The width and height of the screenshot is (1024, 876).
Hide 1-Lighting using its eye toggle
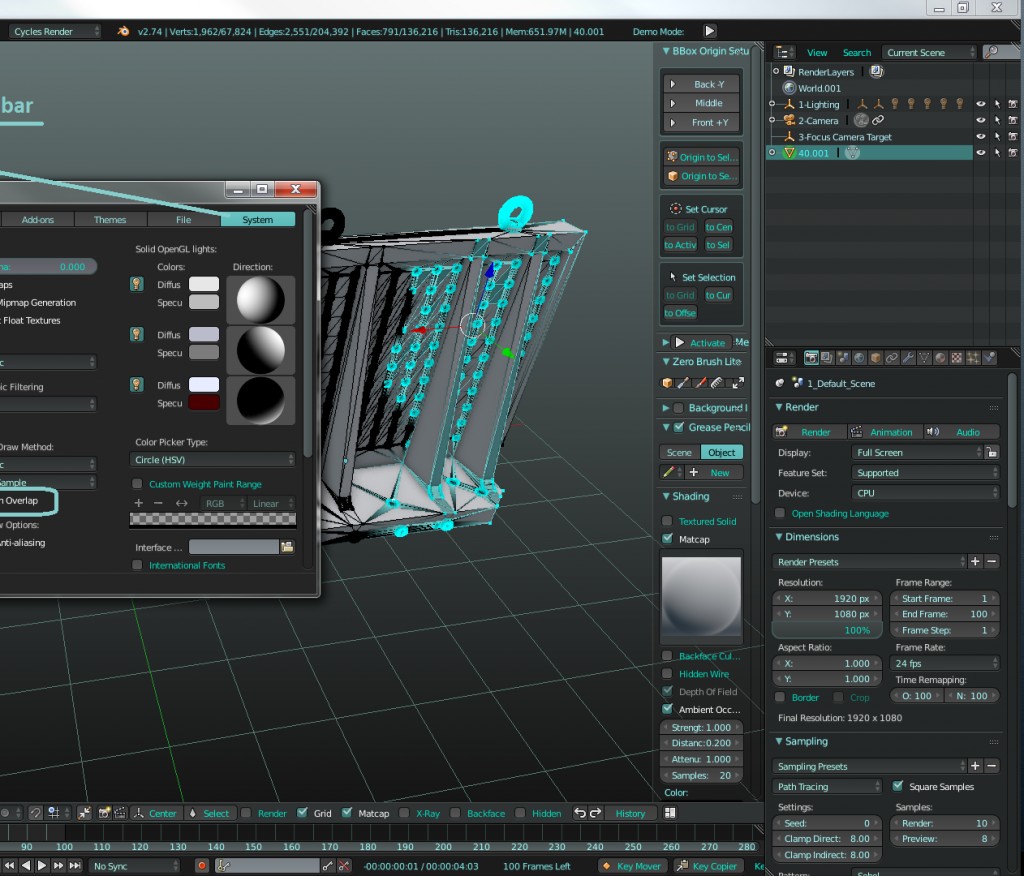point(982,104)
